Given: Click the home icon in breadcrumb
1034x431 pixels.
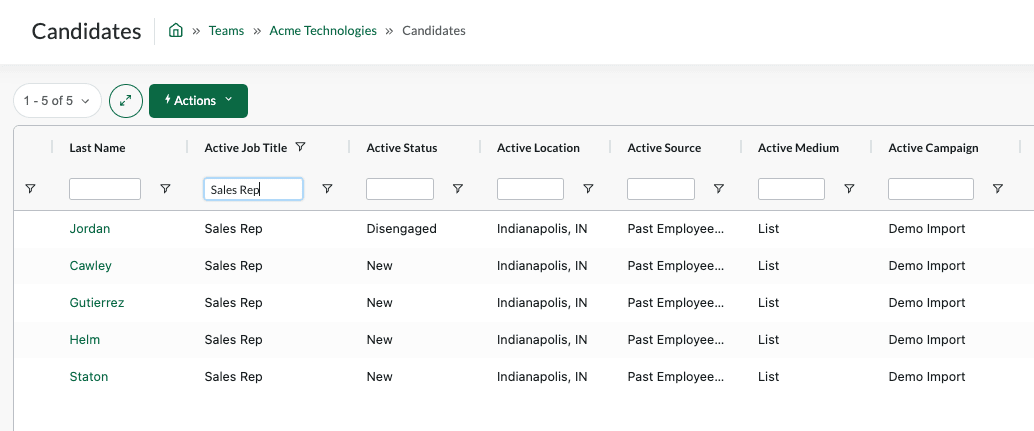Looking at the screenshot, I should point(175,30).
